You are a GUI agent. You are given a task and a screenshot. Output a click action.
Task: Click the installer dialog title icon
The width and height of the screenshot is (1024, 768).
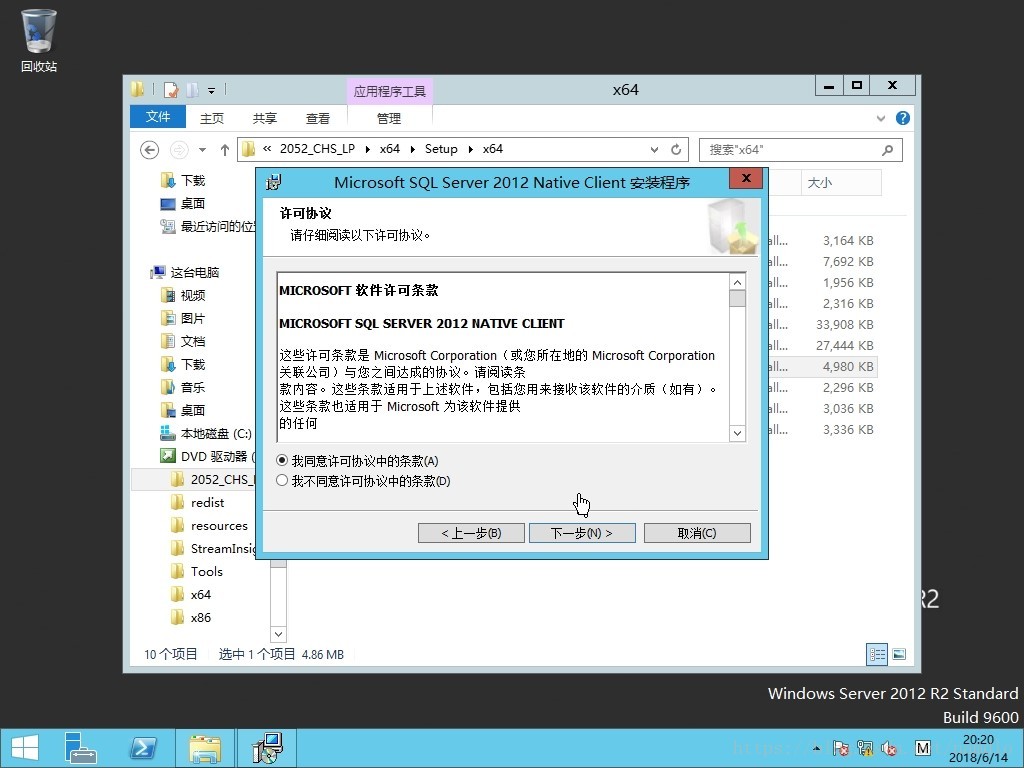coord(274,182)
